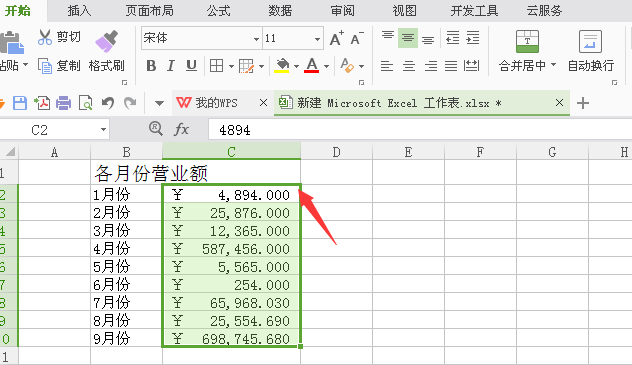The width and height of the screenshot is (632, 365).
Task: Increase font size with A+ icon
Action: [x=337, y=38]
